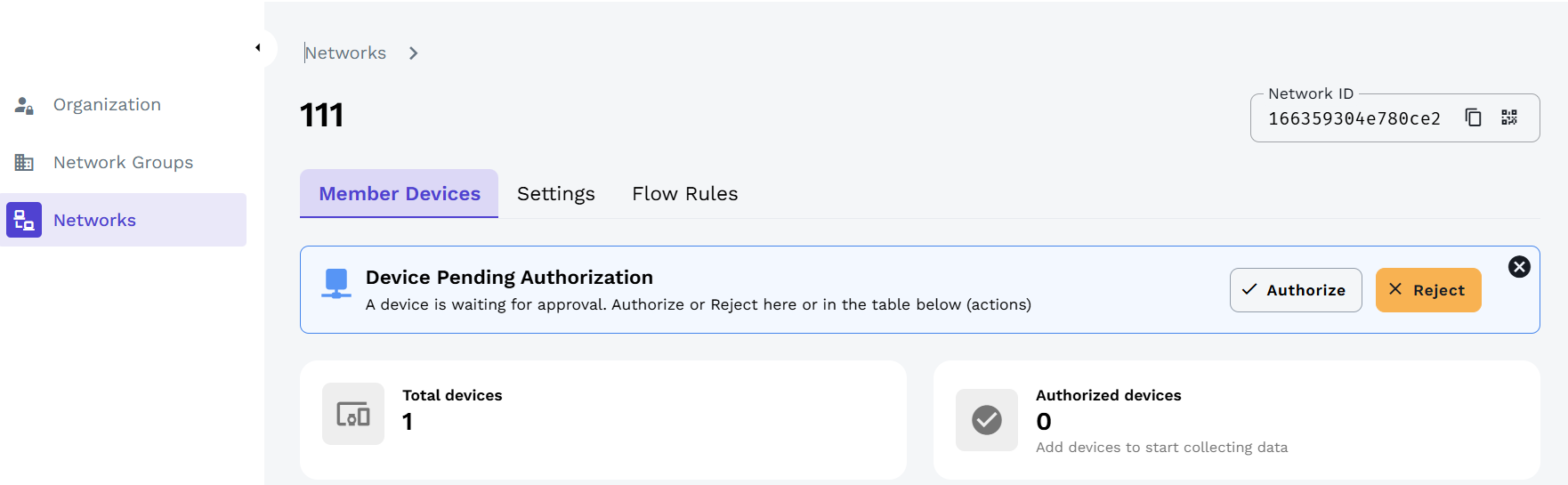This screenshot has width=1568, height=485.
Task: Open Network Groups in the sidebar
Action: click(123, 163)
